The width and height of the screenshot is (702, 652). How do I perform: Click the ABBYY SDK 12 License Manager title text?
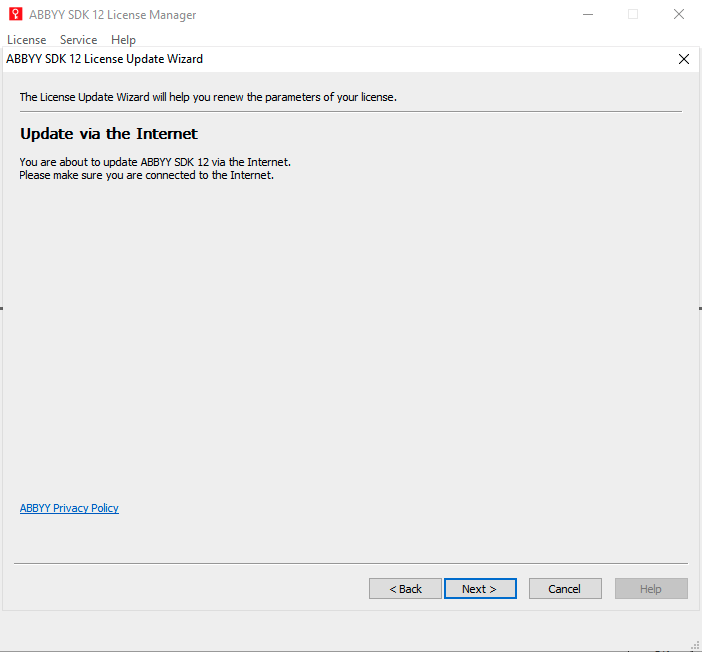(113, 15)
